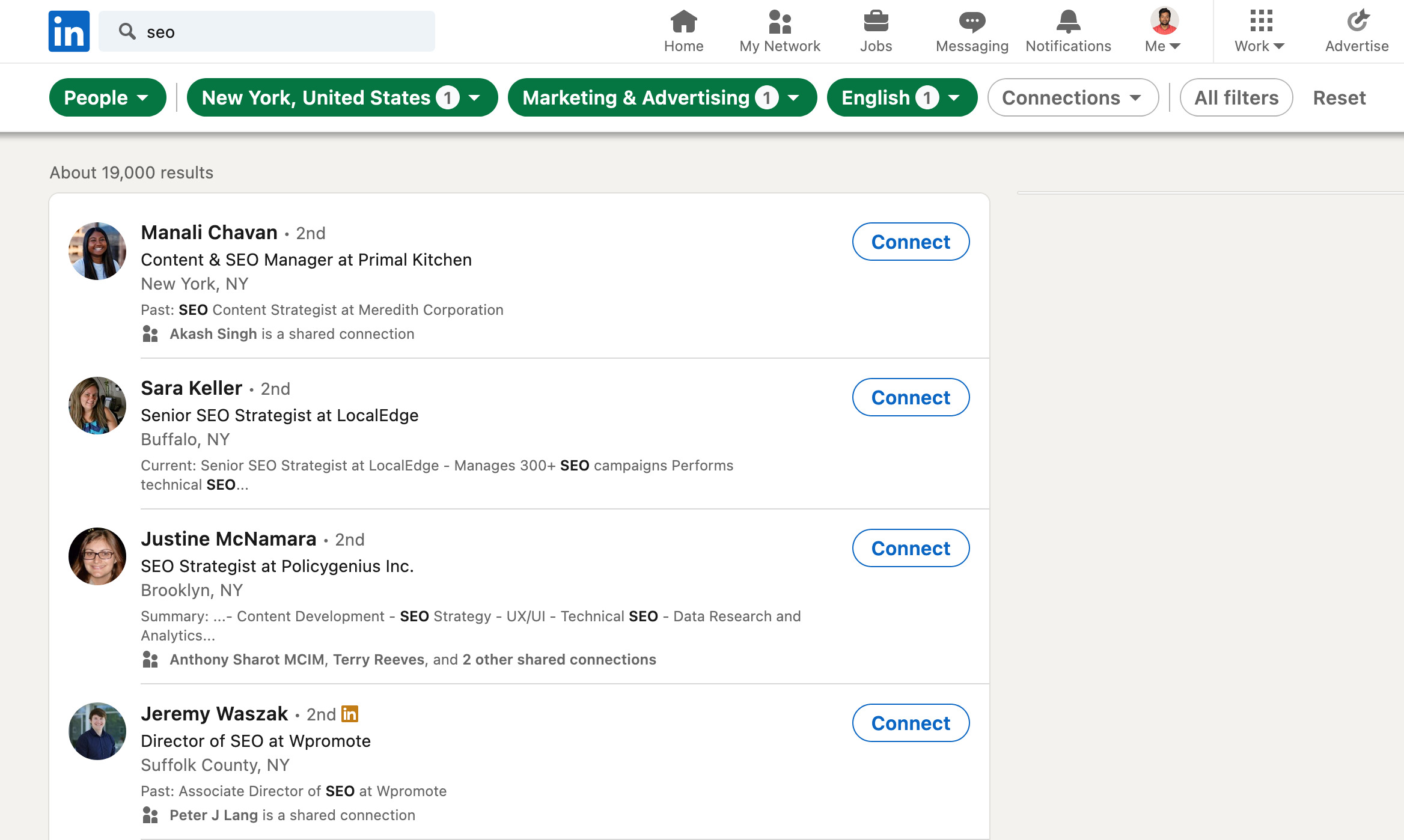Image resolution: width=1404 pixels, height=840 pixels.
Task: Click the search magnifier icon
Action: [127, 31]
